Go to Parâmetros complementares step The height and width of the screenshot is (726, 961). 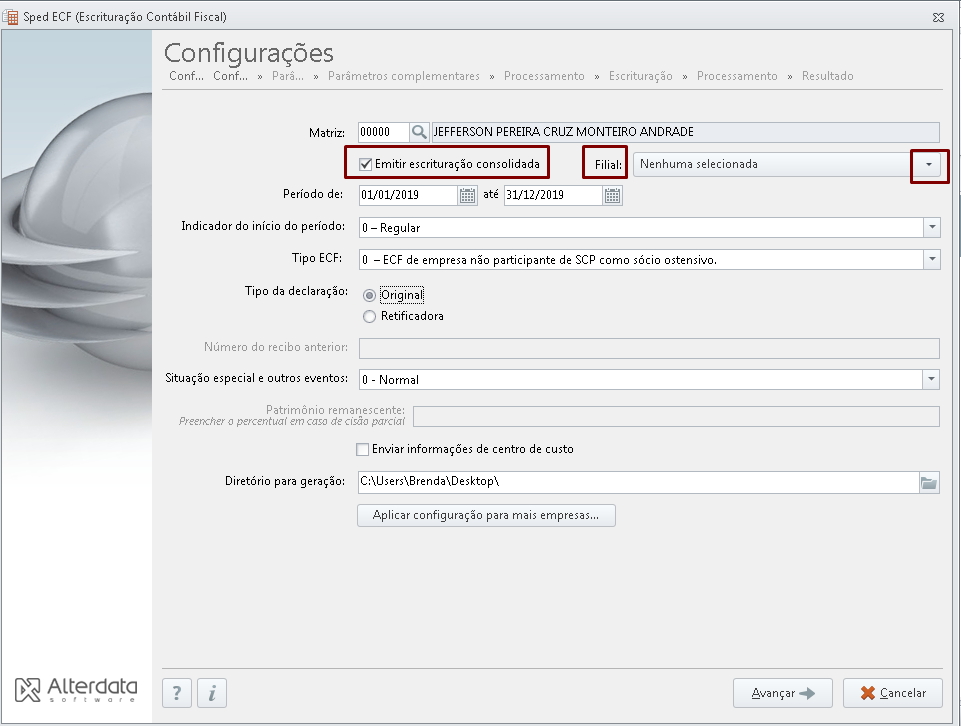coord(404,76)
